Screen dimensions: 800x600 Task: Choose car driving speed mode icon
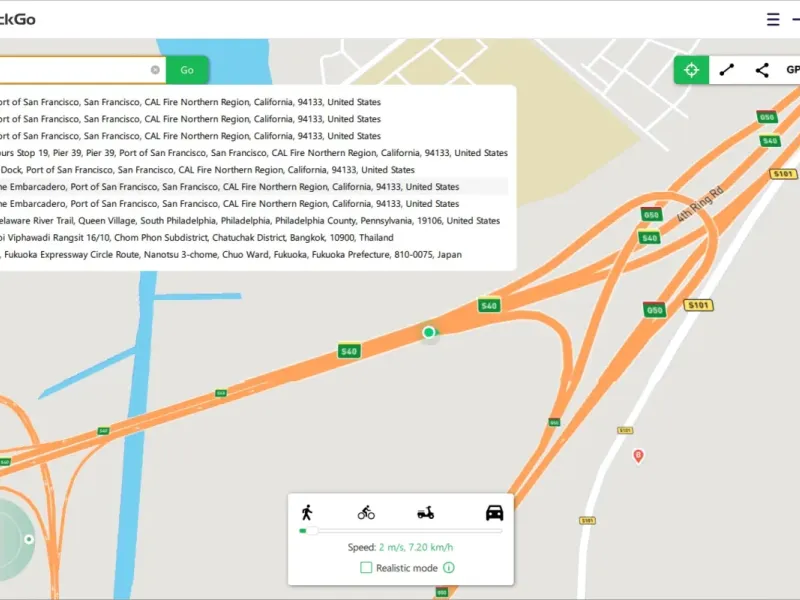(494, 512)
